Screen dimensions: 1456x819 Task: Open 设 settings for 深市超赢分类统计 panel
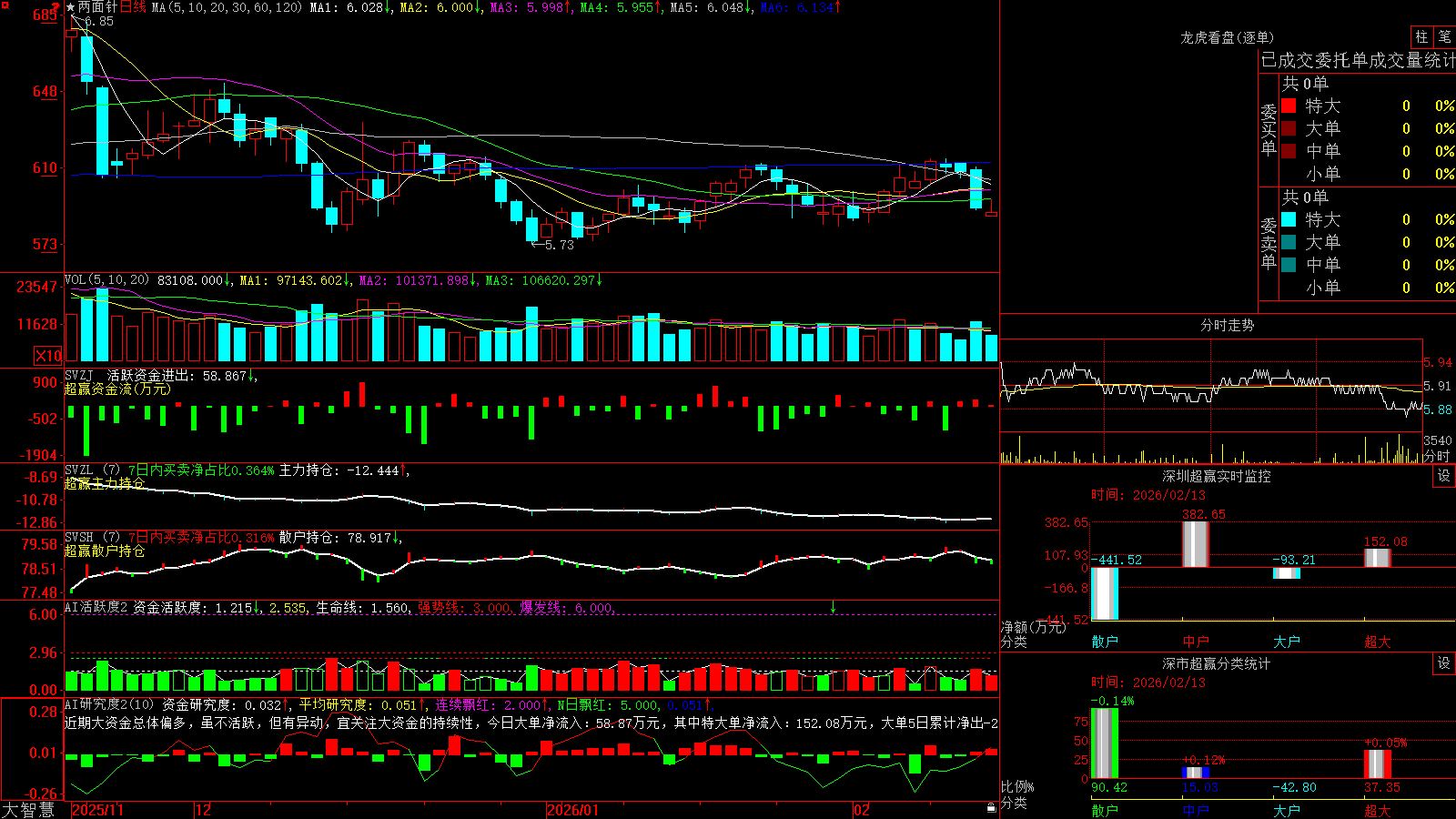tap(1444, 664)
